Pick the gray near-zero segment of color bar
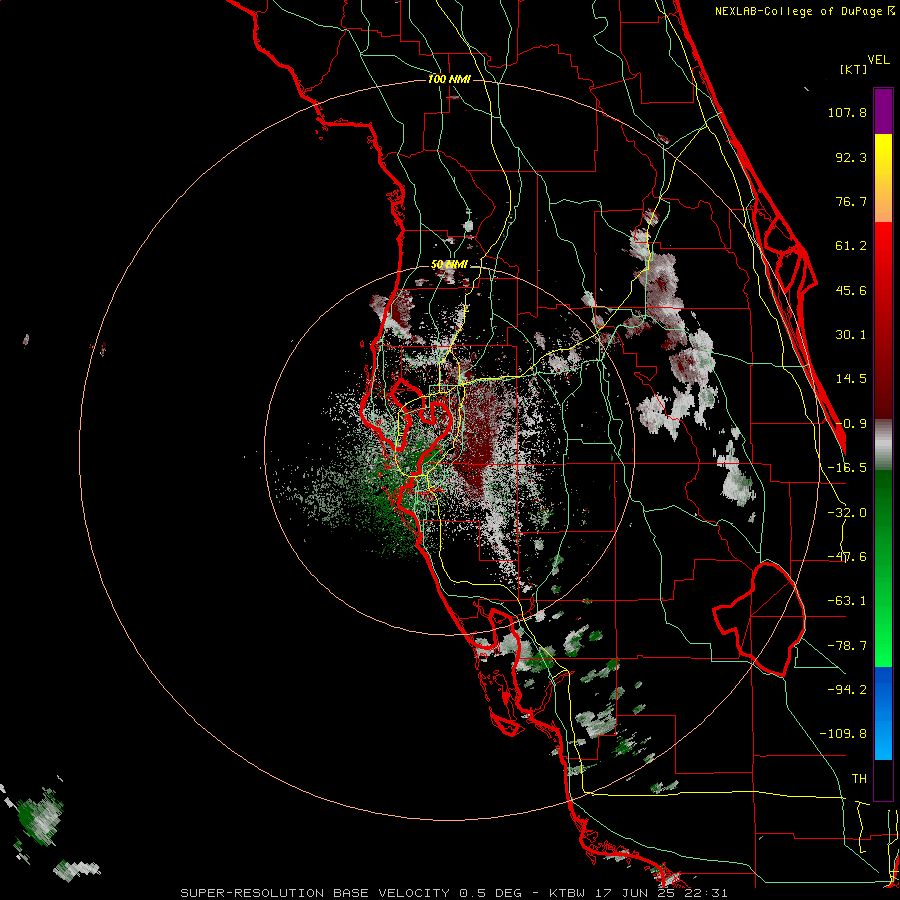Screen dimensions: 900x900 click(x=883, y=445)
